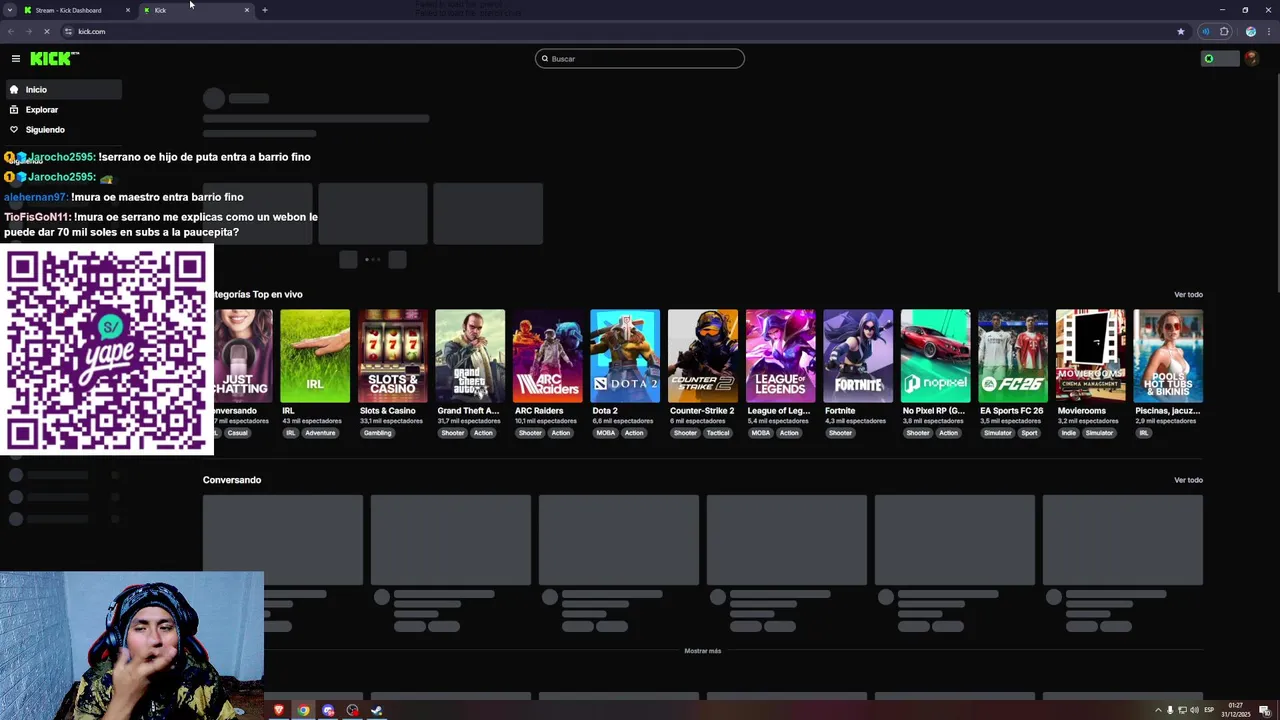The width and height of the screenshot is (1280, 720).
Task: Open Chrome profile avatar
Action: 1250,32
